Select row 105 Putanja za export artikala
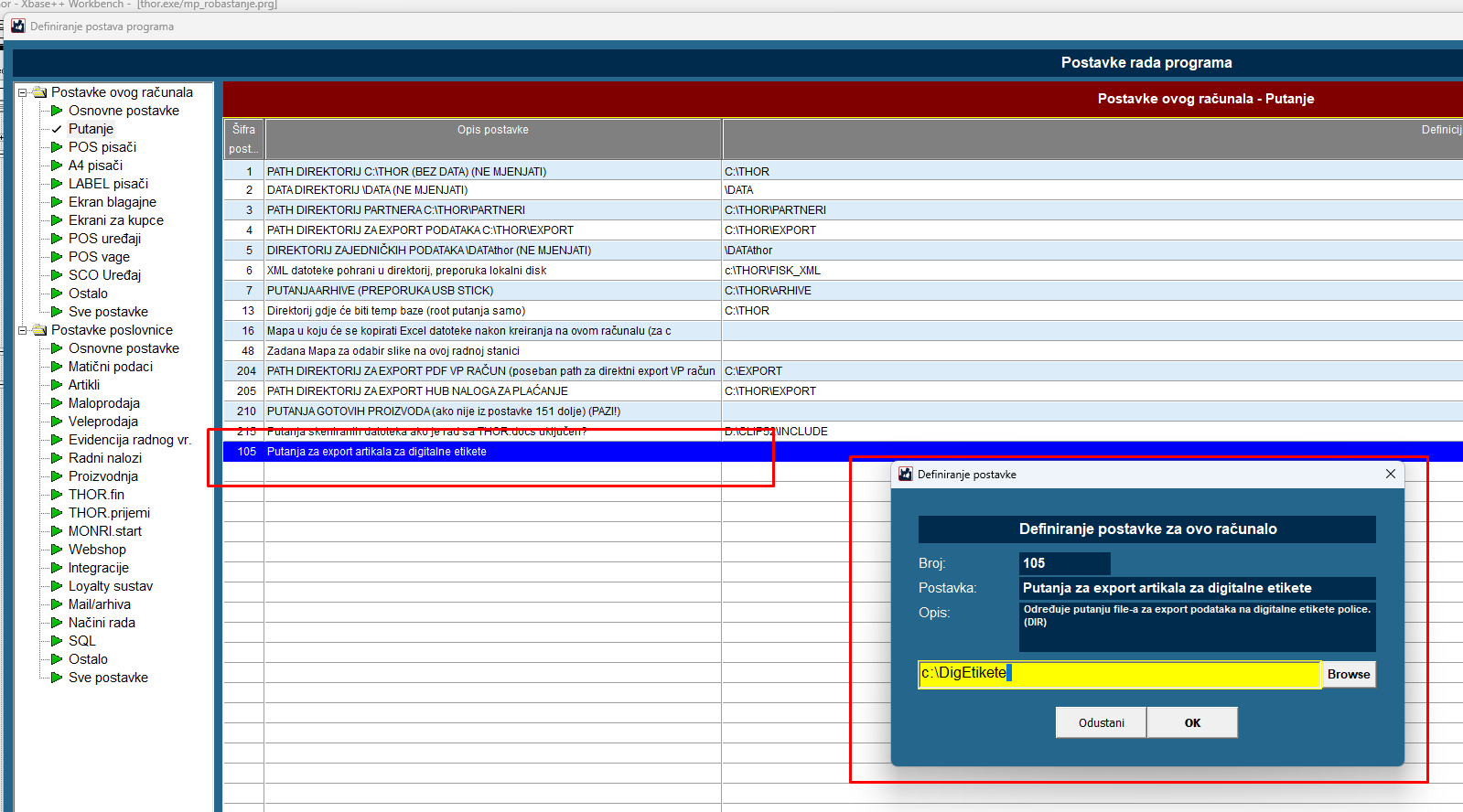Screen dimensions: 1463x812 coord(842,452)
